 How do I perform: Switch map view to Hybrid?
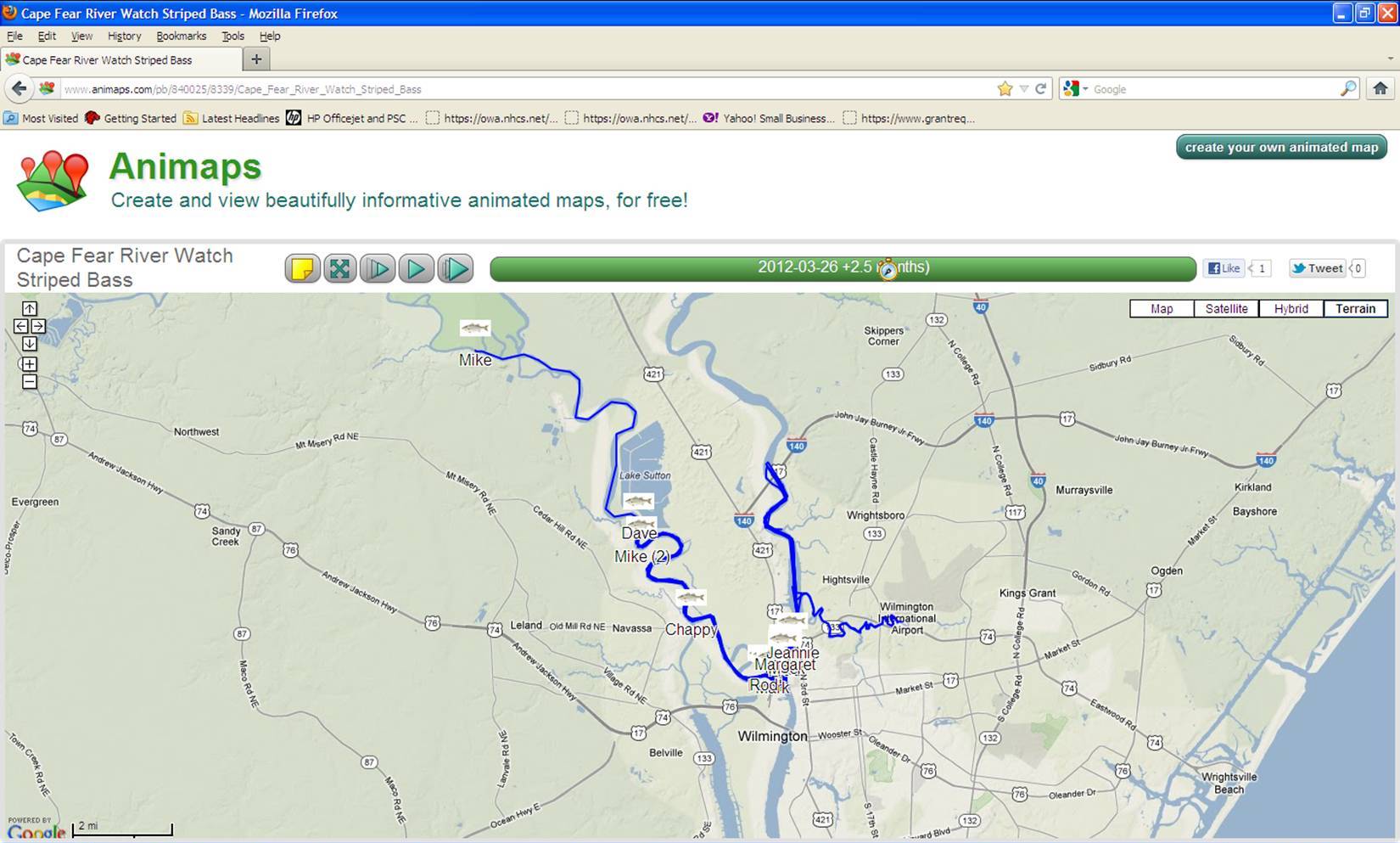point(1291,309)
